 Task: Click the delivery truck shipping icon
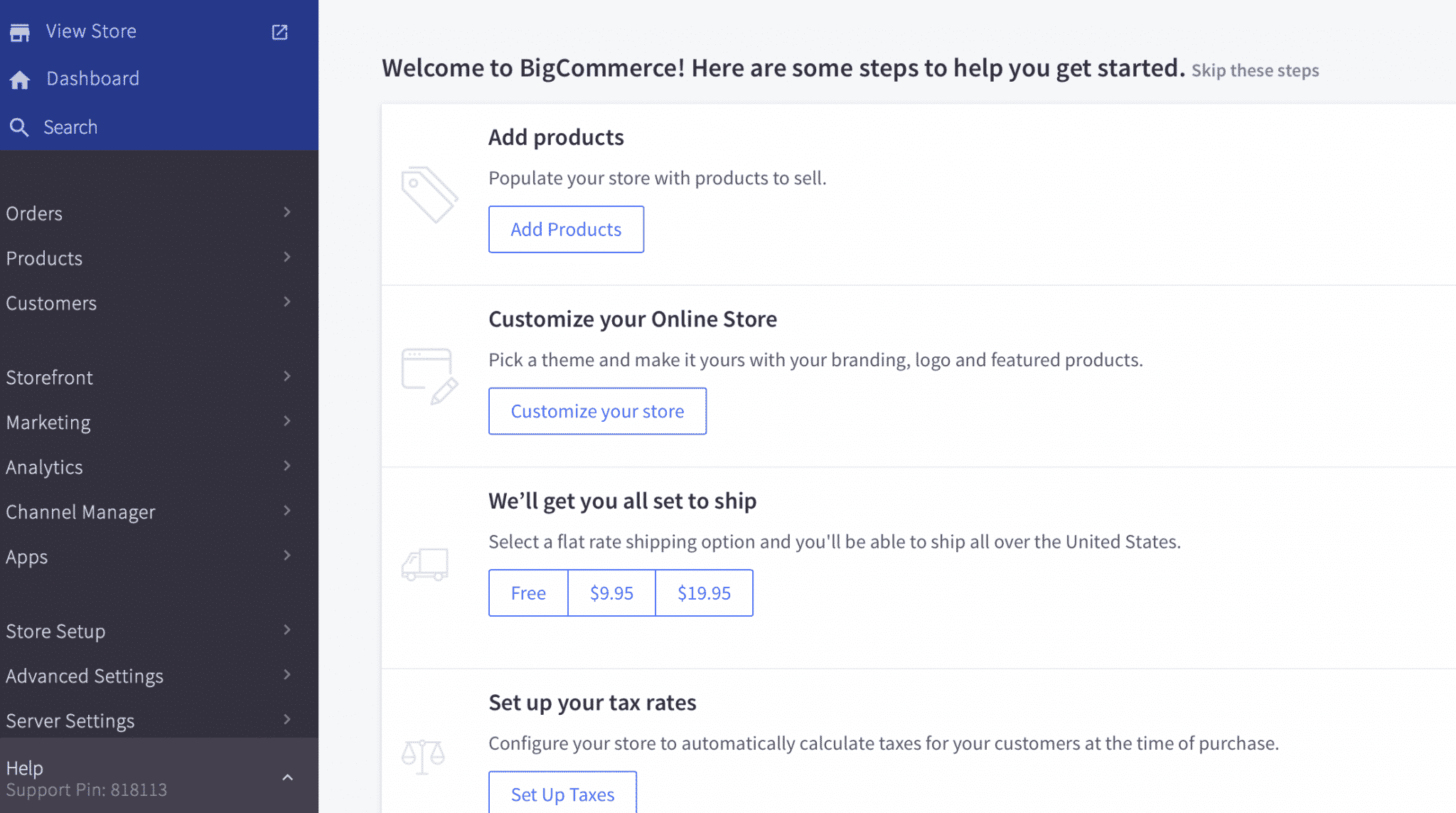[x=425, y=565]
